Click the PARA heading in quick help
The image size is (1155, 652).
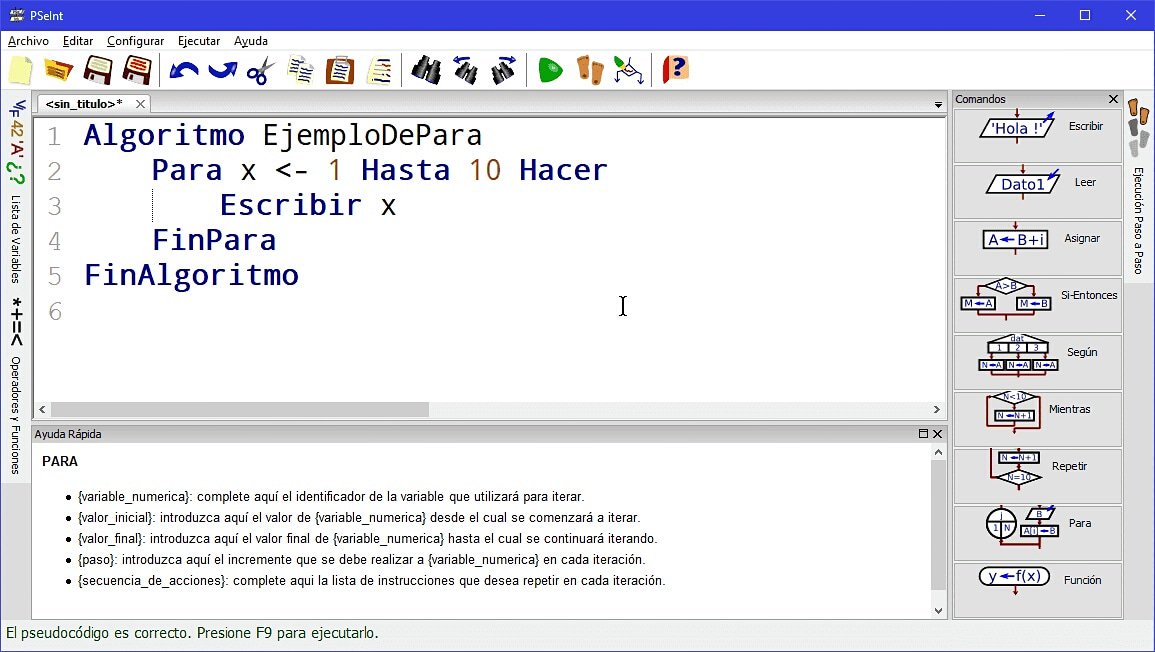tap(60, 461)
